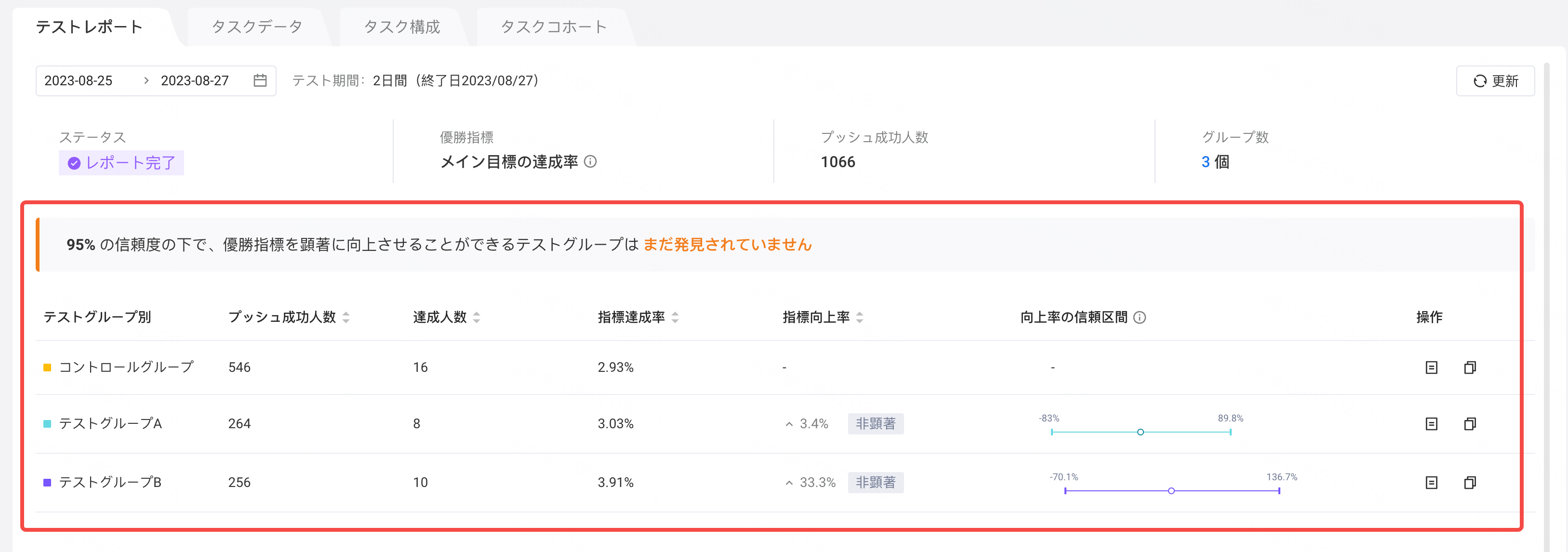Open details icon for テストグループA row

point(1431,423)
